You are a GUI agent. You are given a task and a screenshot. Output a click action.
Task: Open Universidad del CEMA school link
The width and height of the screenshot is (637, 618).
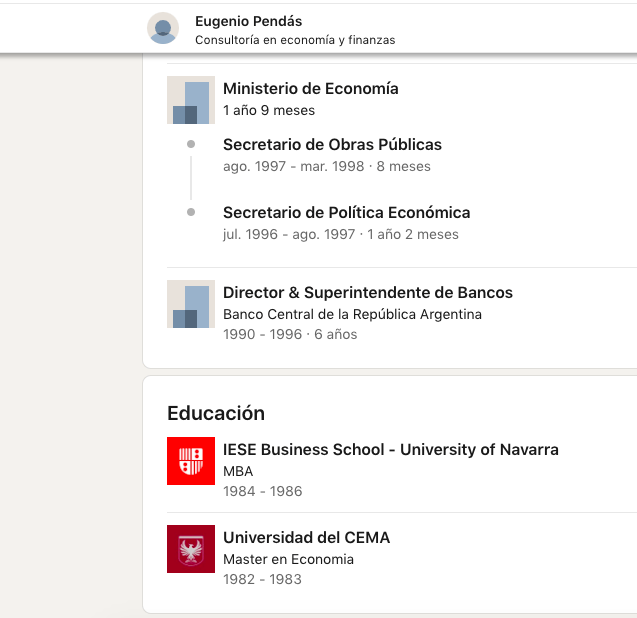pyautogui.click(x=306, y=538)
